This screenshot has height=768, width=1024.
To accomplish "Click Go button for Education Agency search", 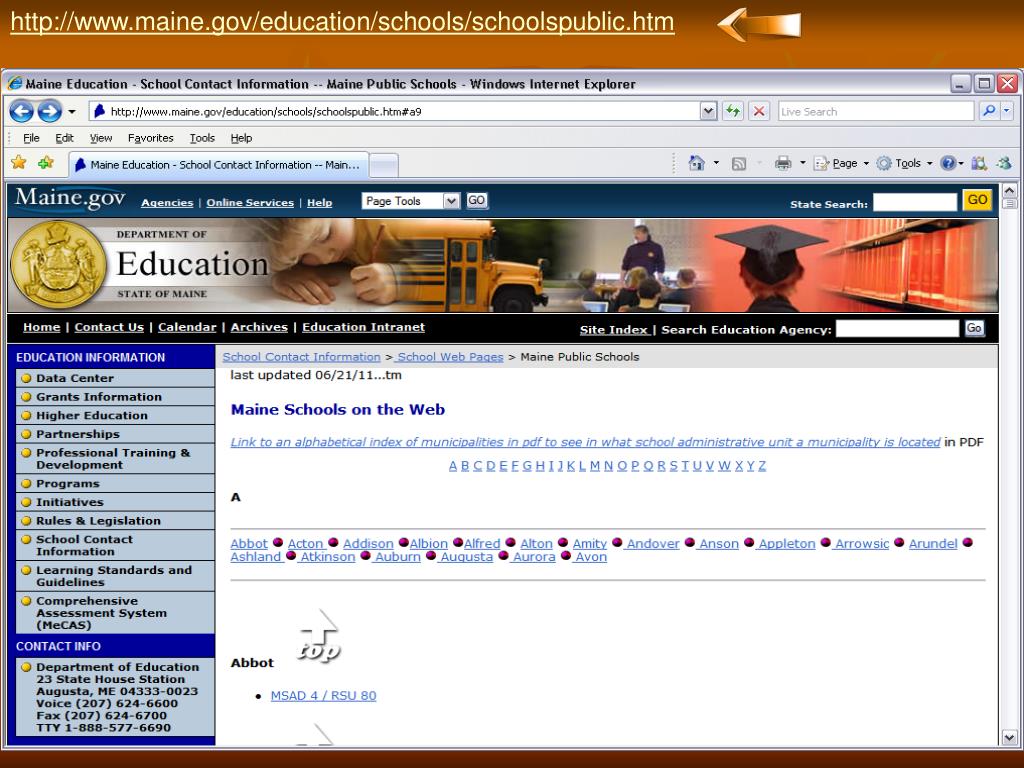I will pos(974,328).
